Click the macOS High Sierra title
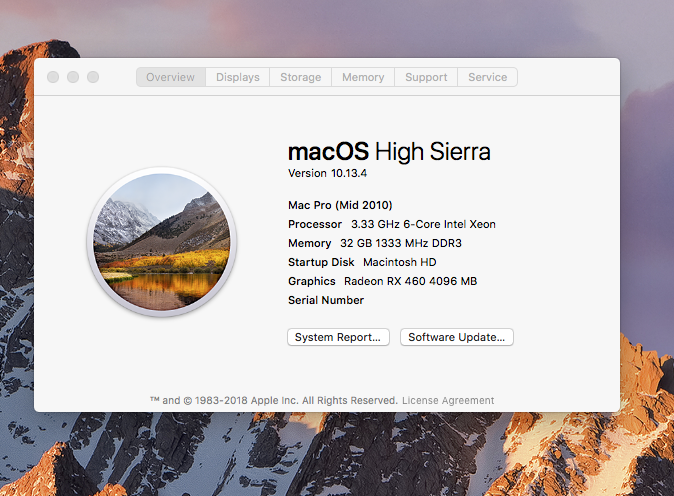Image resolution: width=674 pixels, height=496 pixels. click(x=389, y=152)
